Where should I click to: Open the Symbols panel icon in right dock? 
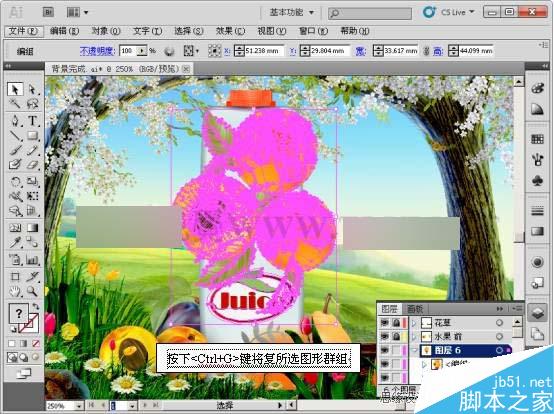click(537, 181)
